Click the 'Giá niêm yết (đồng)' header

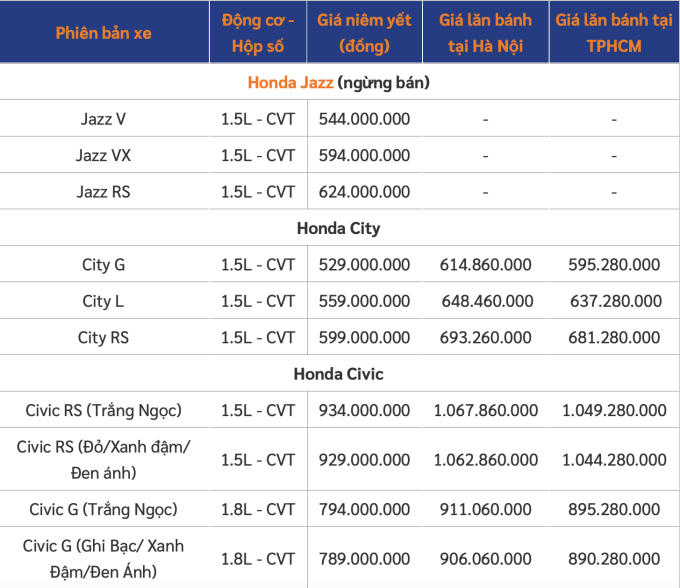point(364,32)
